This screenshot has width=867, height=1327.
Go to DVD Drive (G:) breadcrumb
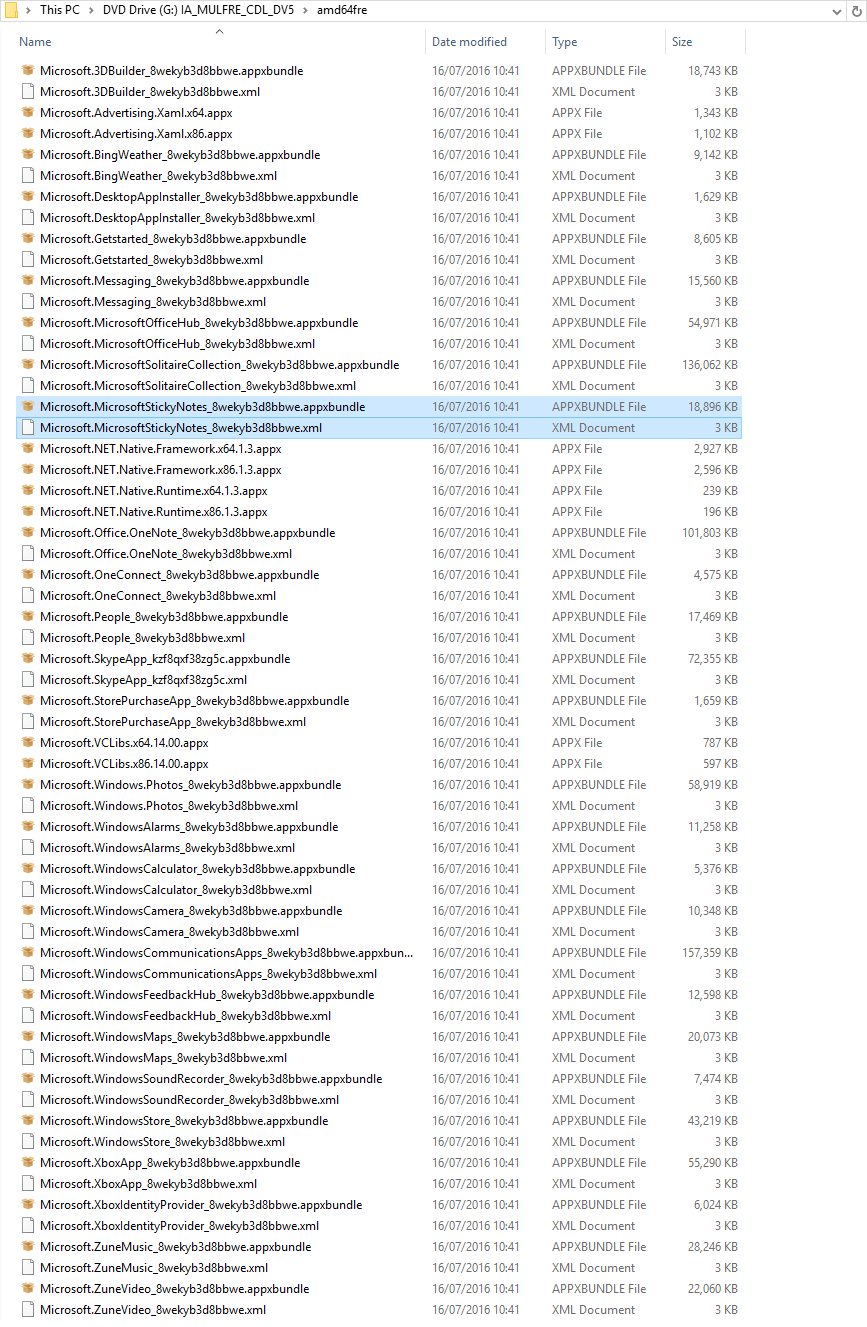(199, 10)
